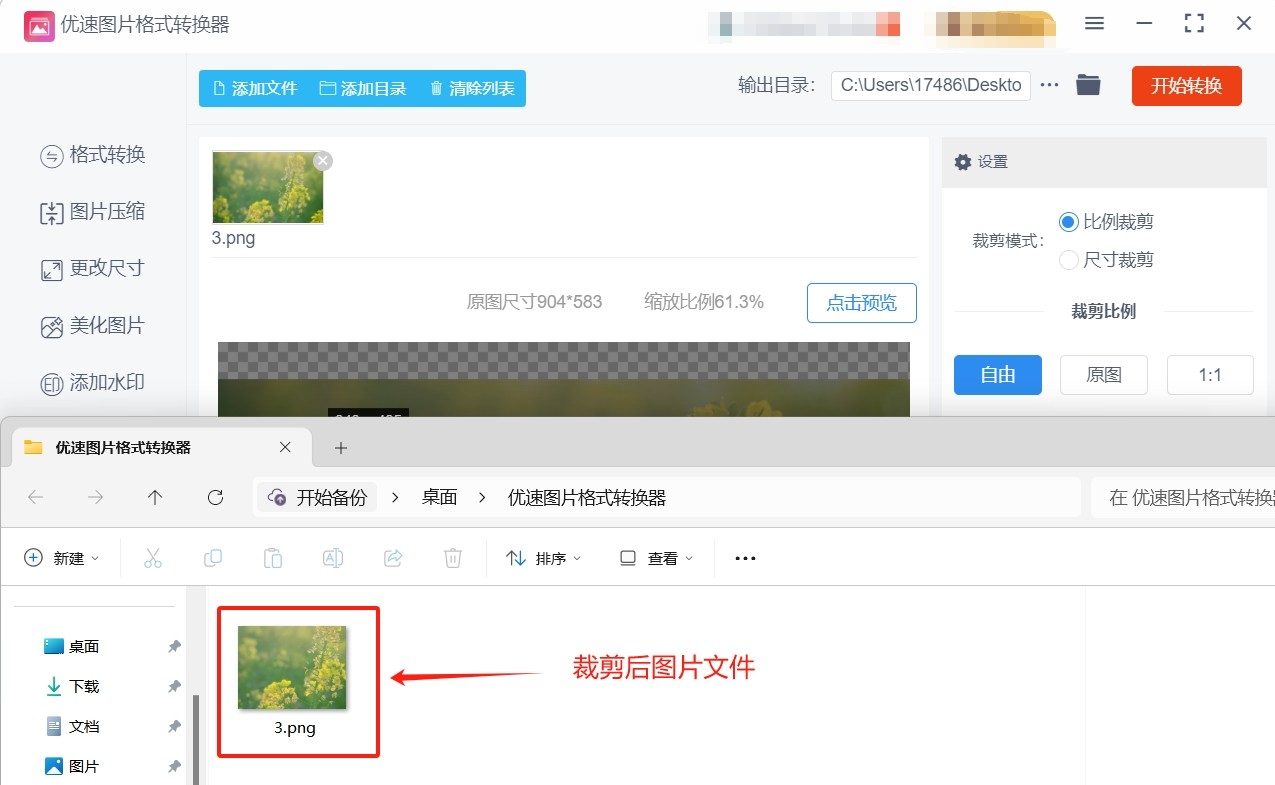Click the cut scissors icon

tap(153, 558)
